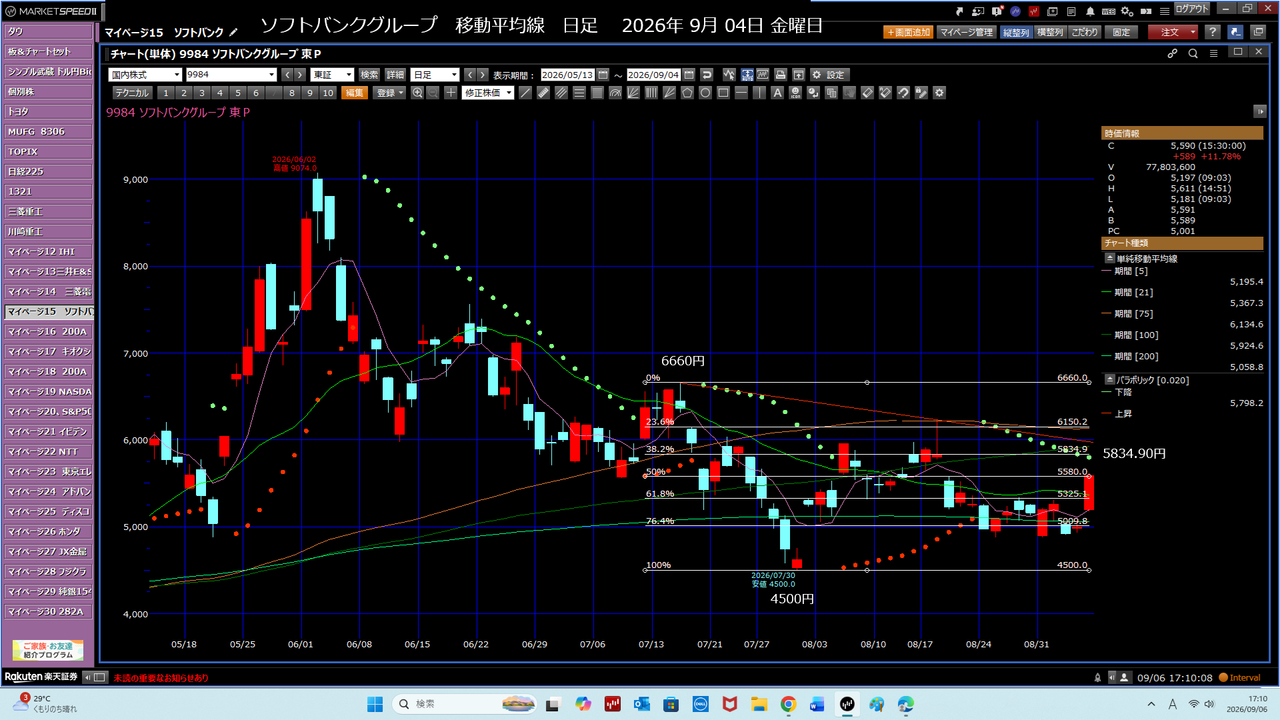Click the search magnifier in chart title bar
This screenshot has height=720, width=1280.
pos(1193,53)
